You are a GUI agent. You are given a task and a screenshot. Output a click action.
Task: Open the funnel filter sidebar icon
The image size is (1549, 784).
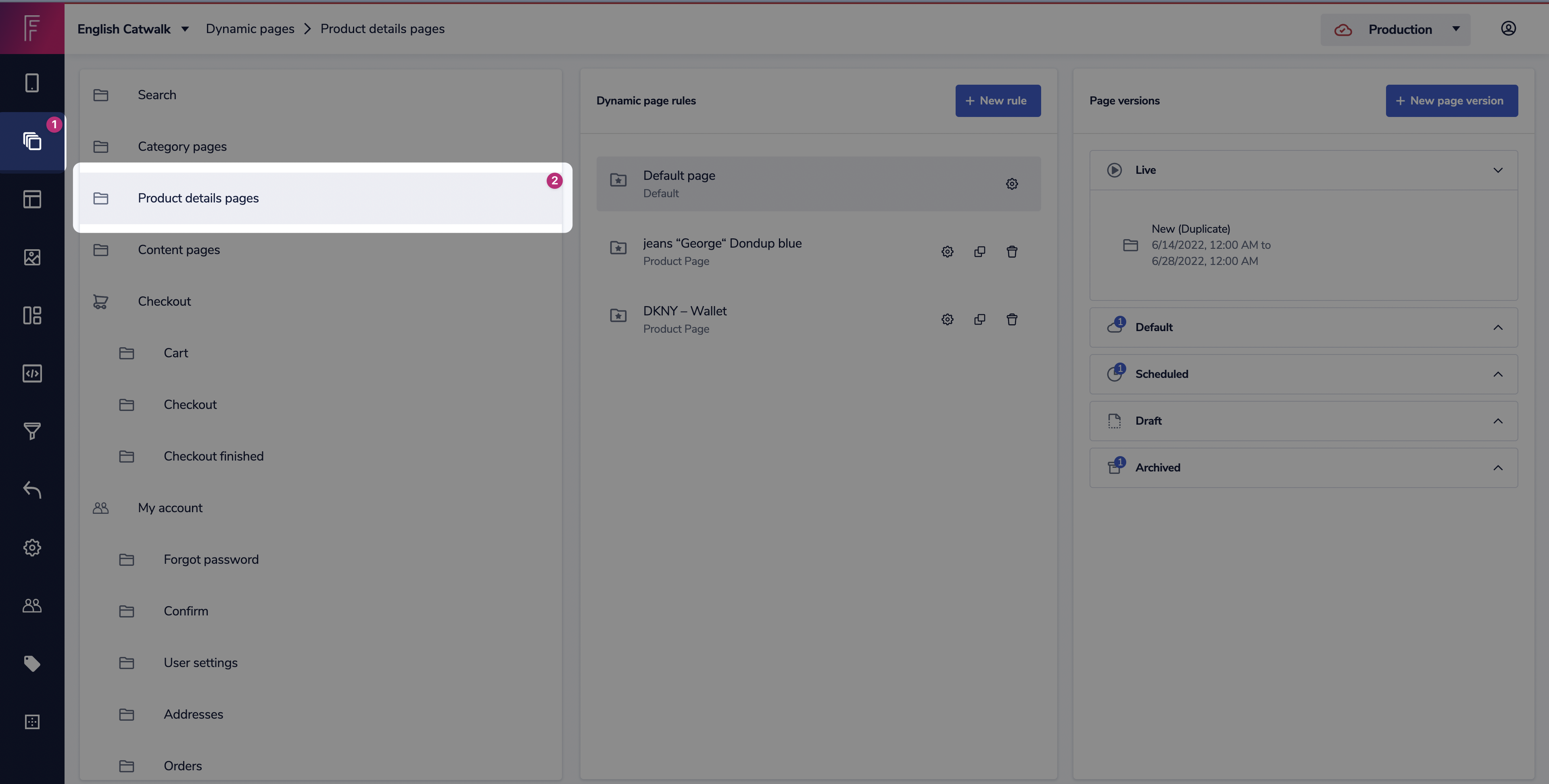tap(32, 431)
